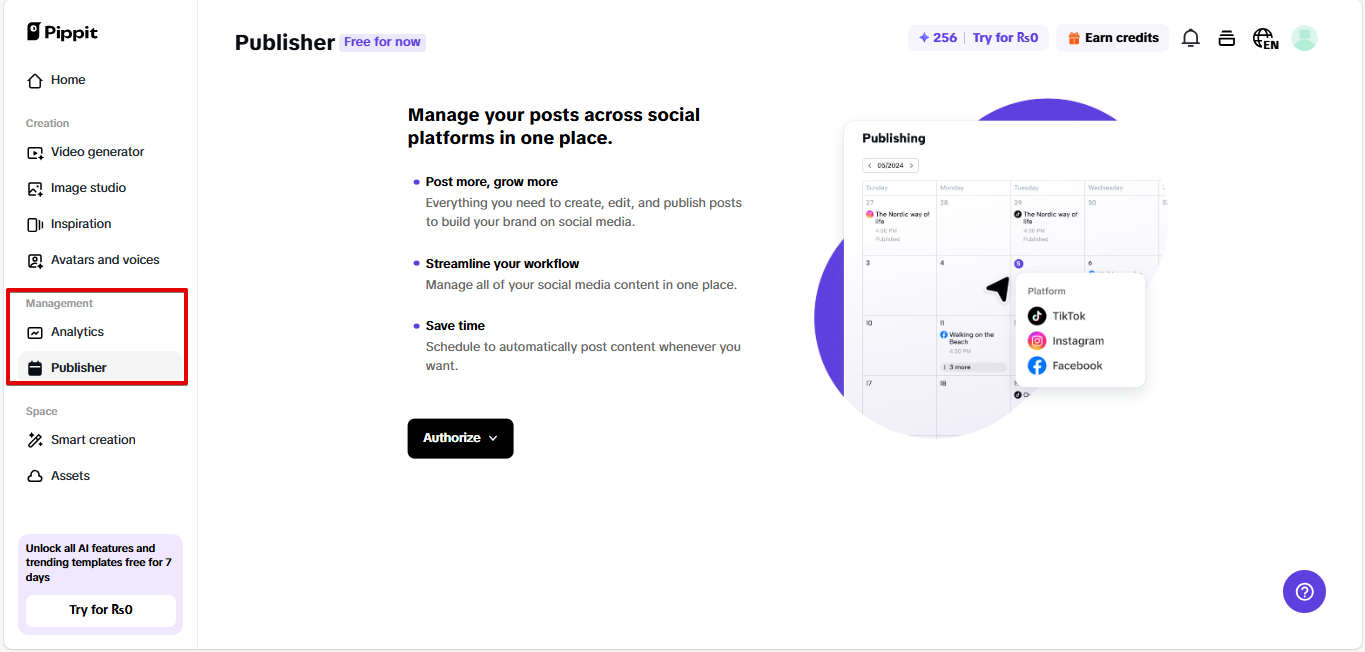Open the user profile avatar
1365x652 pixels.
1304,38
